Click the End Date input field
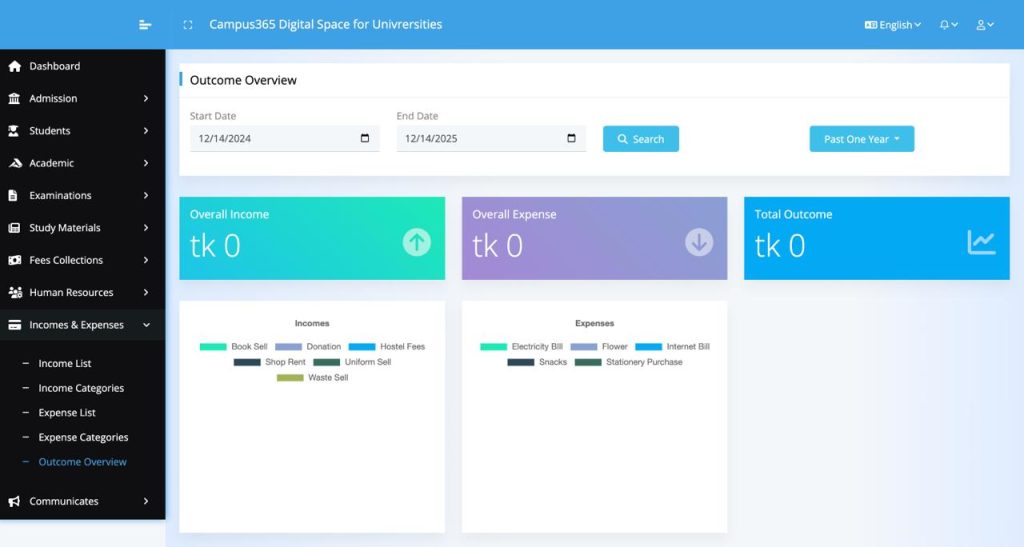 480,139
